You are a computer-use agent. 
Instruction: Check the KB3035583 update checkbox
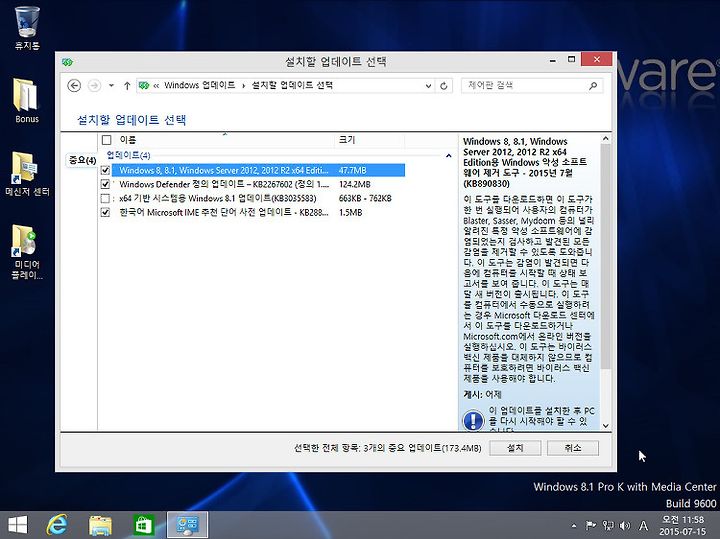[106, 198]
